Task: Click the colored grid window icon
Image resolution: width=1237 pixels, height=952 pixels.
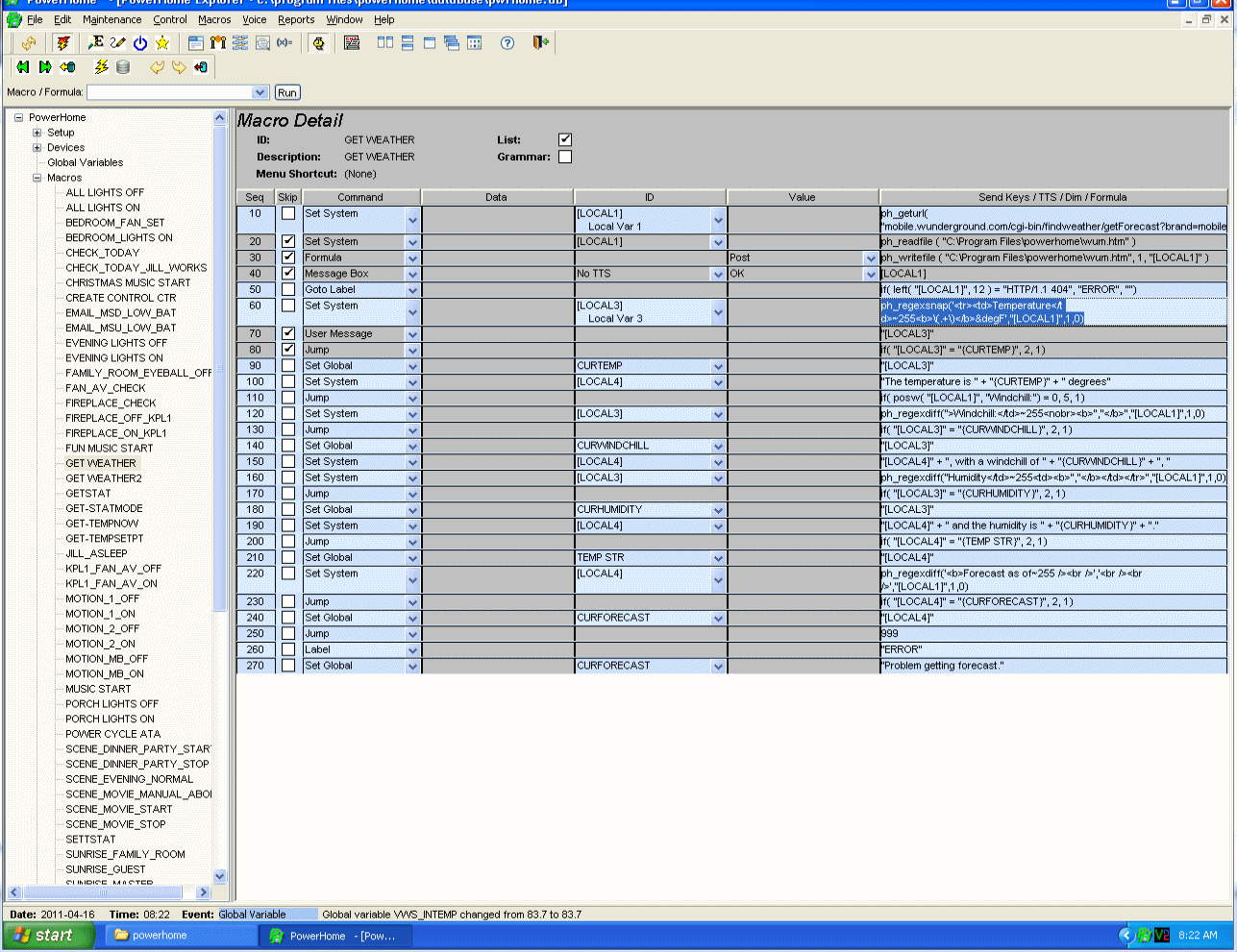Action: [474, 42]
